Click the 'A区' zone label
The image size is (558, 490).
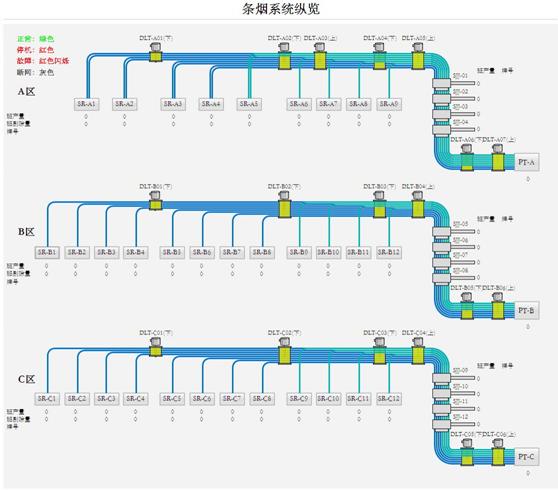(27, 91)
